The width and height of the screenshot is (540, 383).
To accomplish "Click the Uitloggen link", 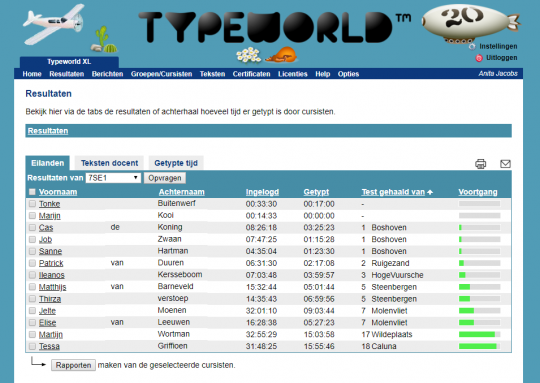I will [x=501, y=58].
